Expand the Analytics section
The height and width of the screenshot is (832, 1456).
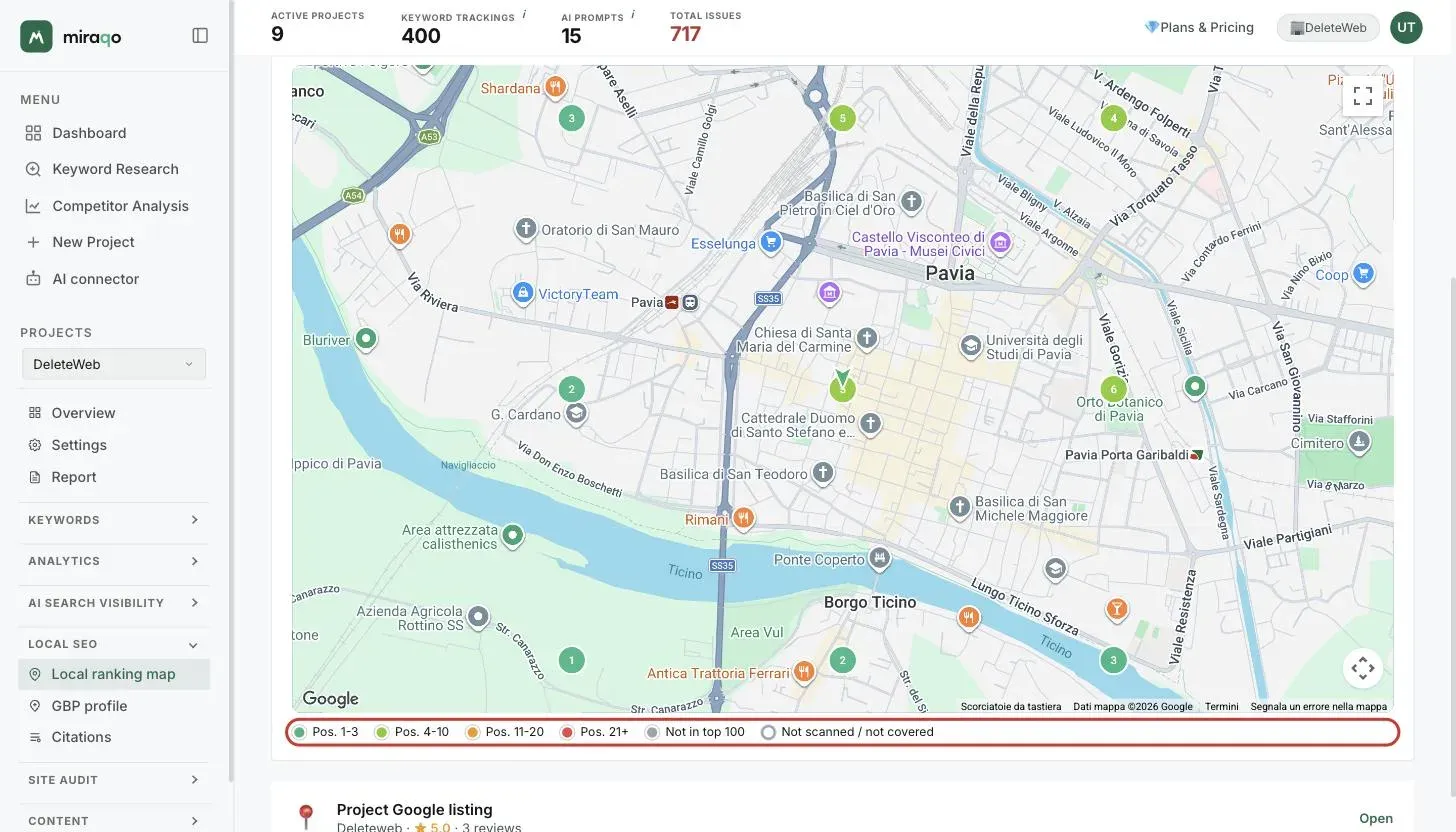pos(114,561)
